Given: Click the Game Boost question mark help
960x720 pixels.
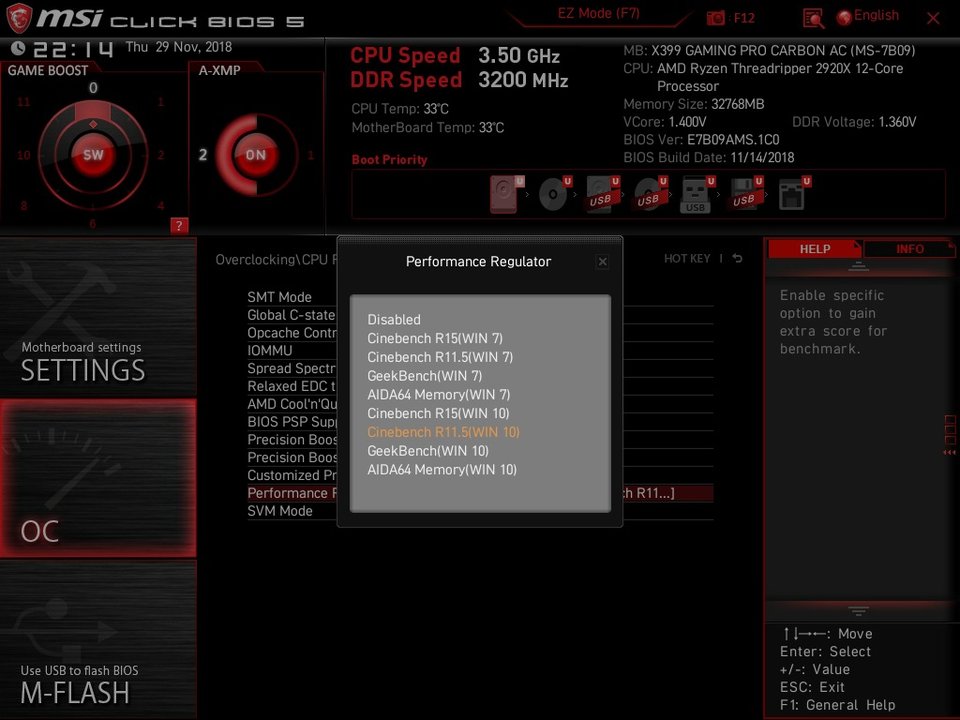Looking at the screenshot, I should click(179, 226).
